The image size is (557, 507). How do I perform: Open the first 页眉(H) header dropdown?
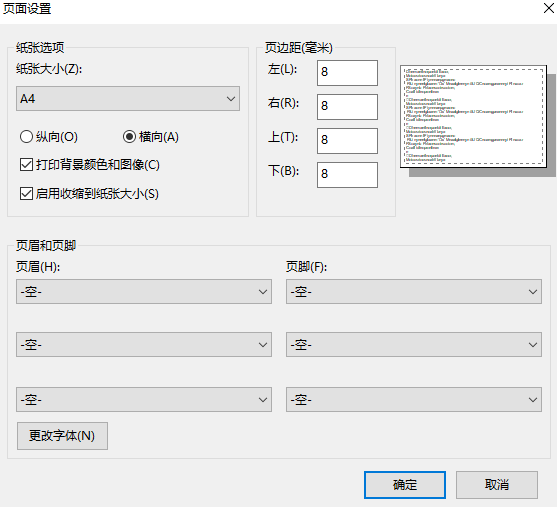144,292
